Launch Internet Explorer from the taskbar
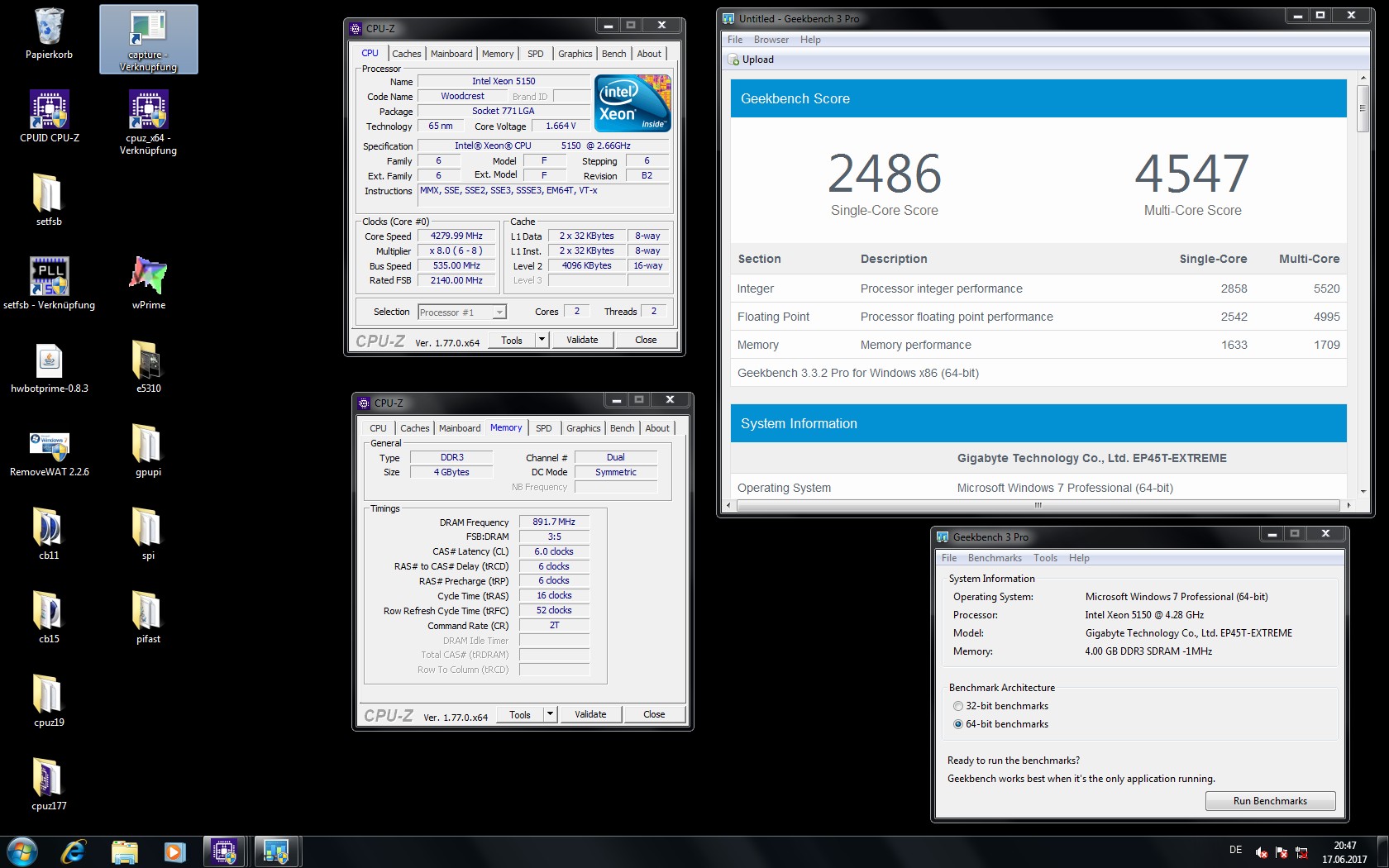 click(x=74, y=851)
